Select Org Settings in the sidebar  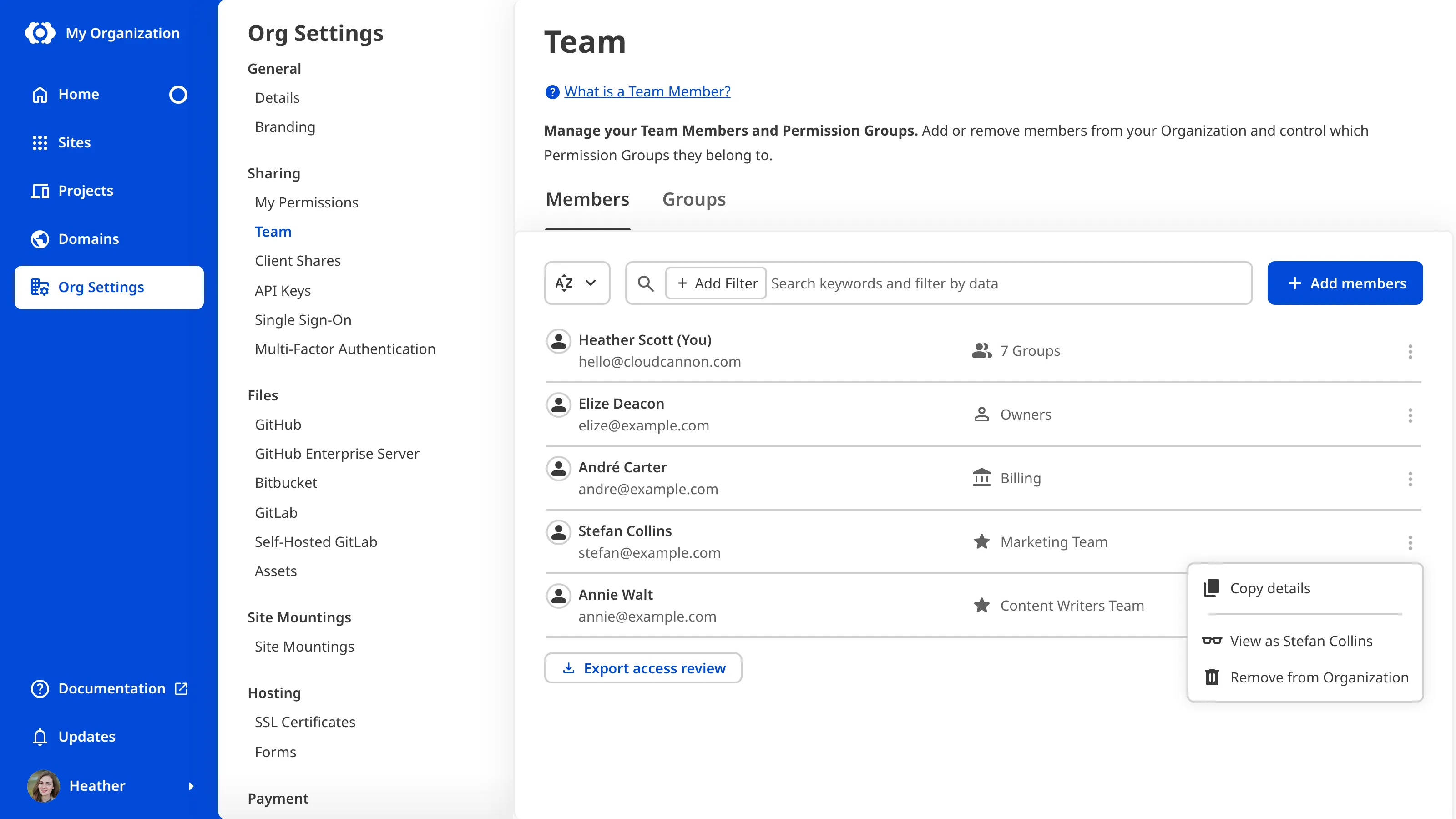[109, 287]
